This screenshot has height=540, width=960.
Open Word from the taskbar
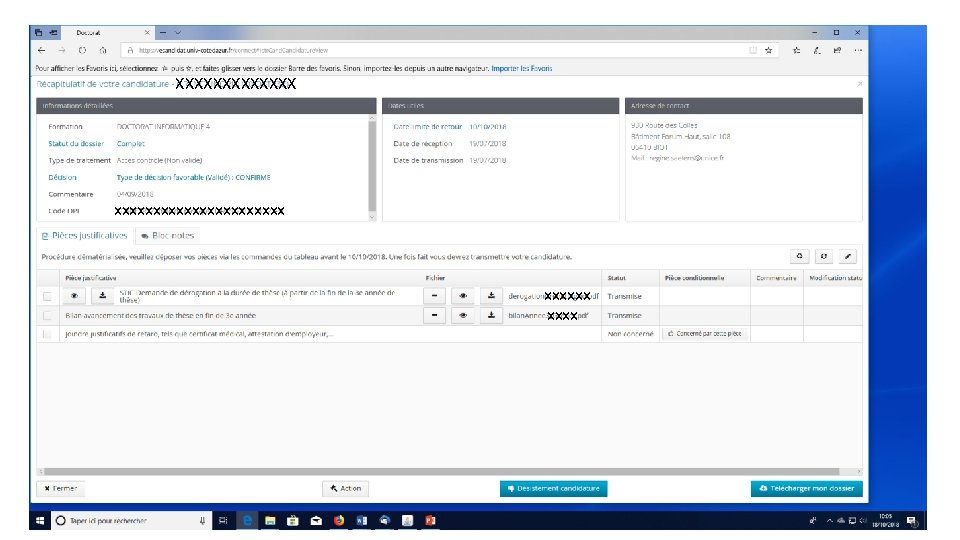tap(361, 520)
